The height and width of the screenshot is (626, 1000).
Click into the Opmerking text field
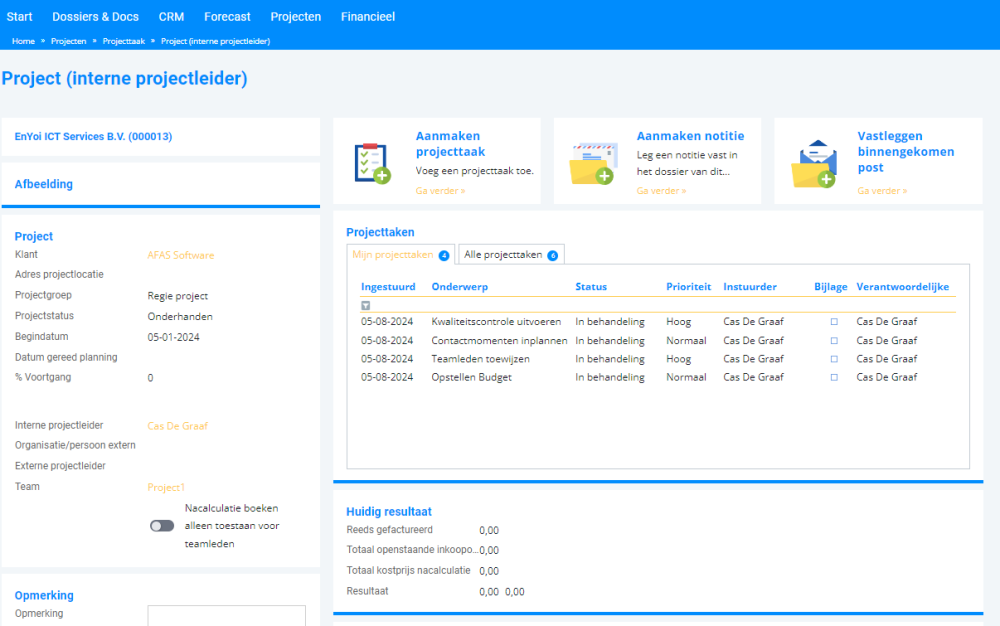[x=226, y=615]
